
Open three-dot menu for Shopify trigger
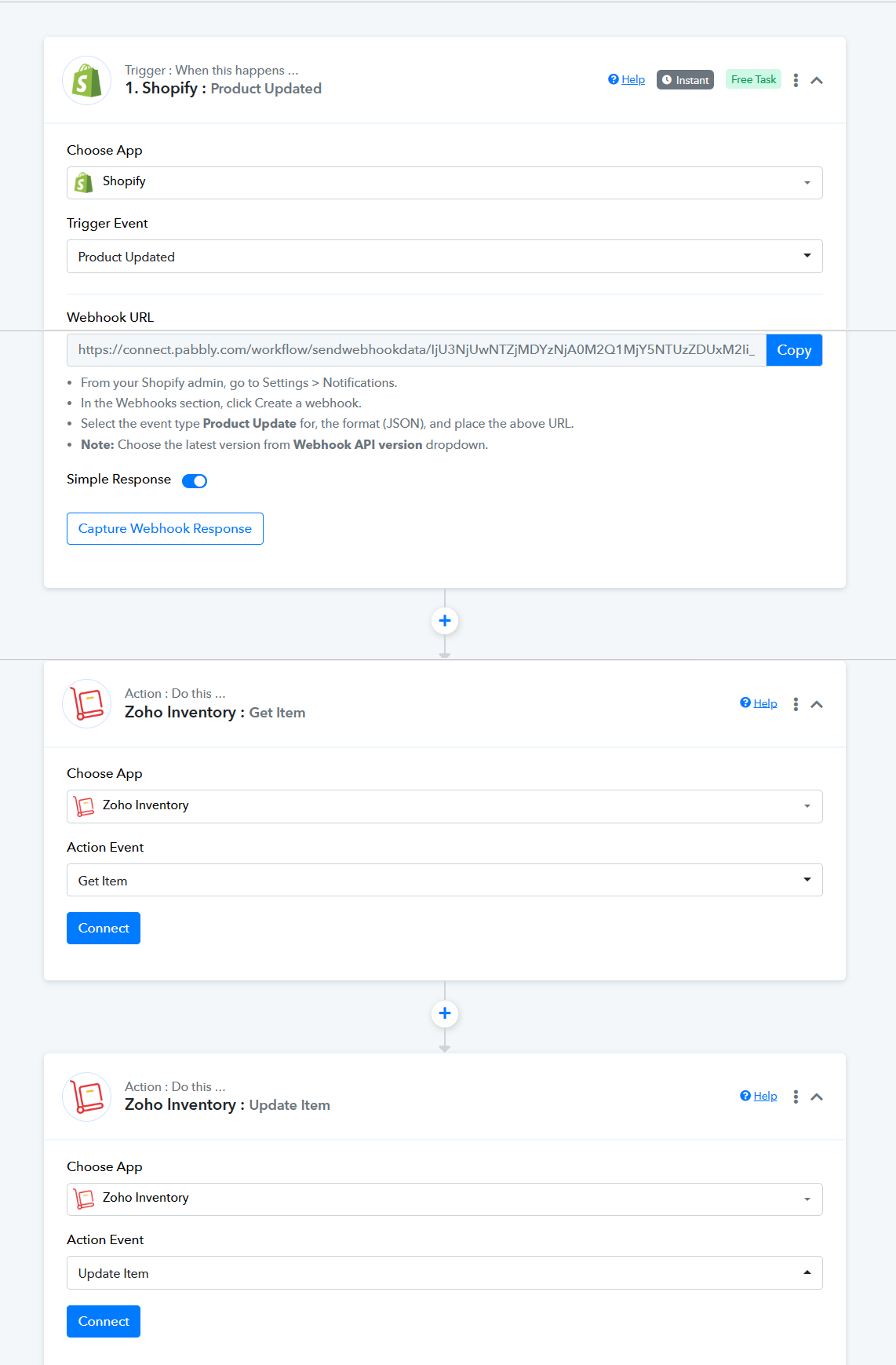pyautogui.click(x=796, y=80)
